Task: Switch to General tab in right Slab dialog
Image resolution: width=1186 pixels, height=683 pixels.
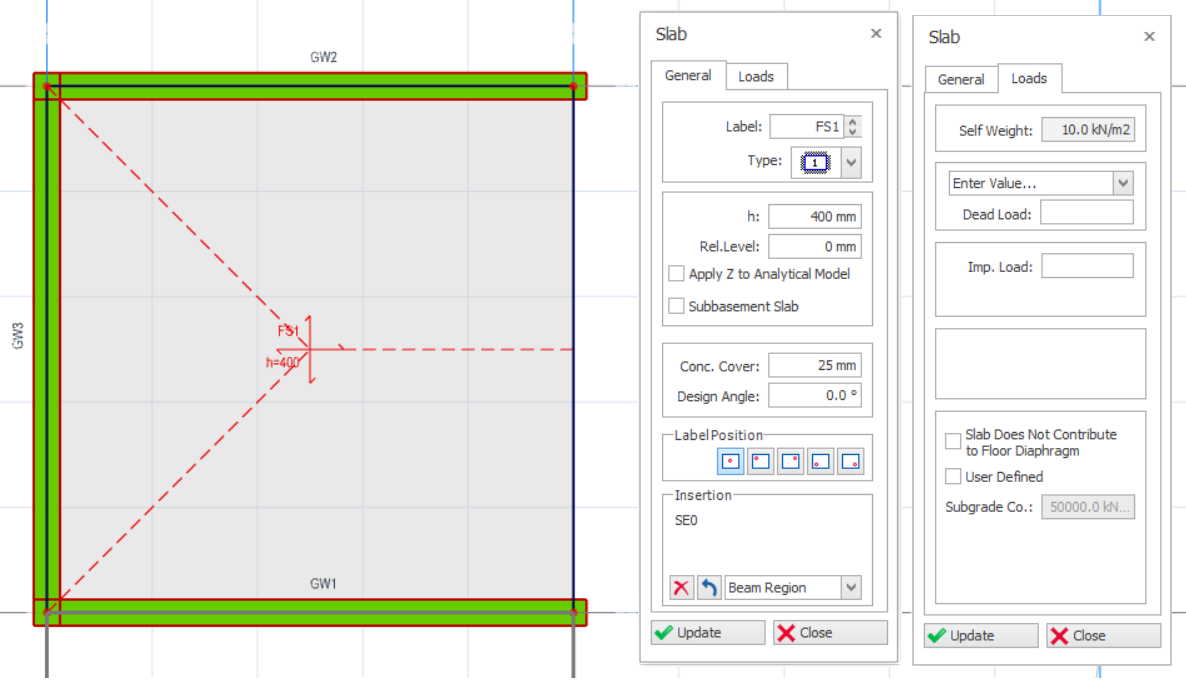Action: [x=960, y=80]
